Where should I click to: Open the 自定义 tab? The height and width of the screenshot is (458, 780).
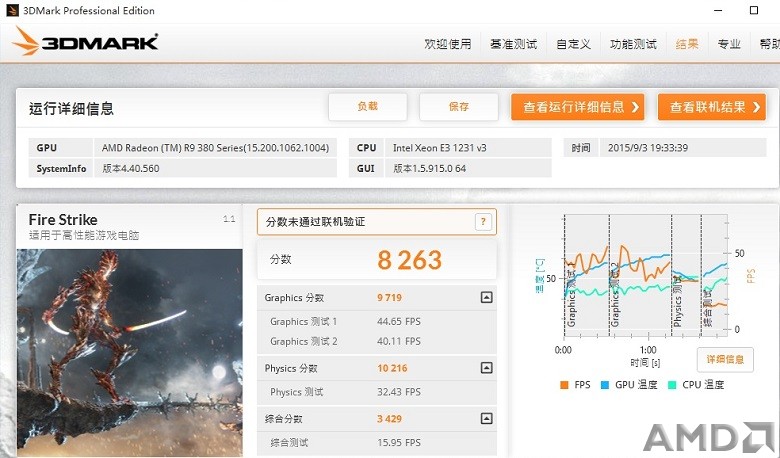click(574, 44)
